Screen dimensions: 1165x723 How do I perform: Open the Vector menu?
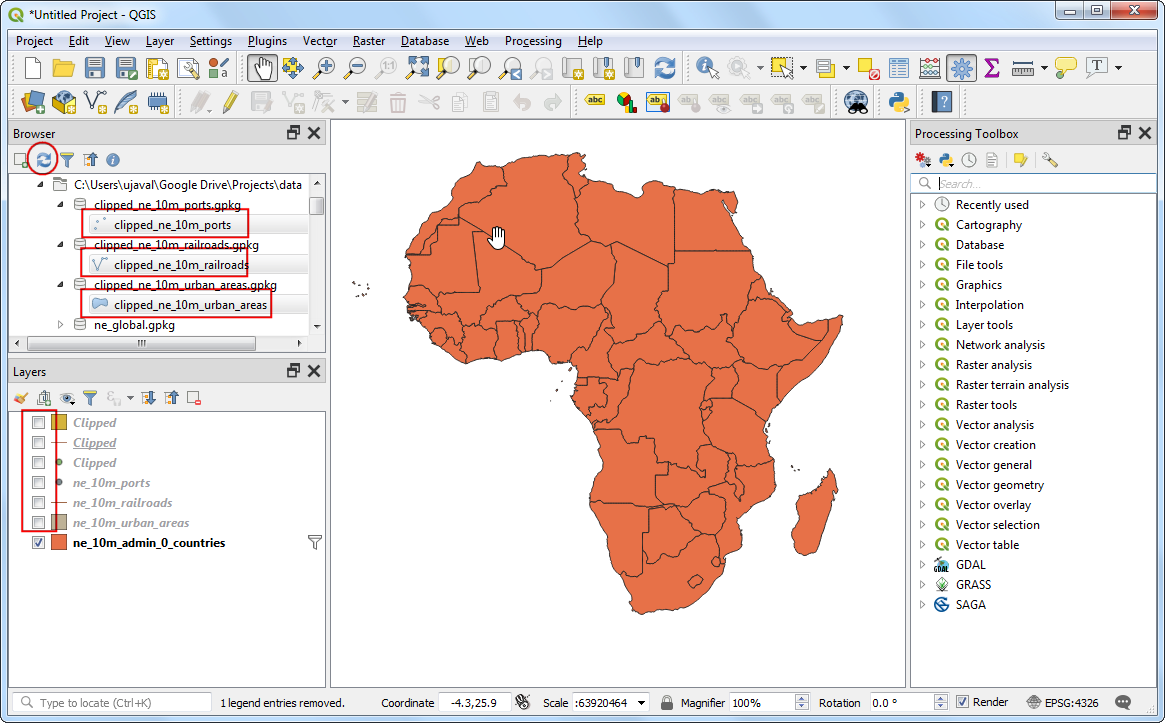320,41
